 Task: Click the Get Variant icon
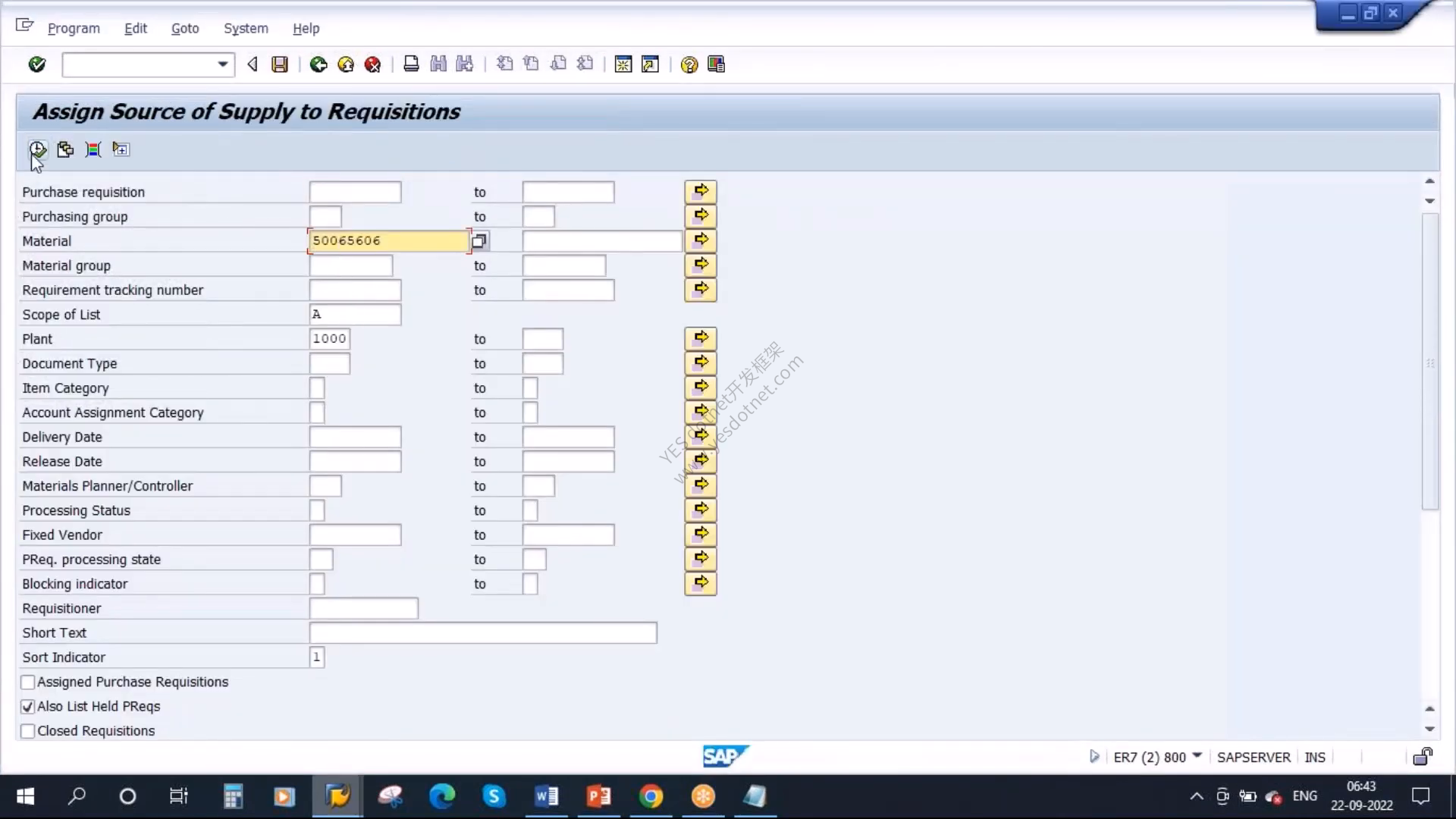(x=65, y=149)
